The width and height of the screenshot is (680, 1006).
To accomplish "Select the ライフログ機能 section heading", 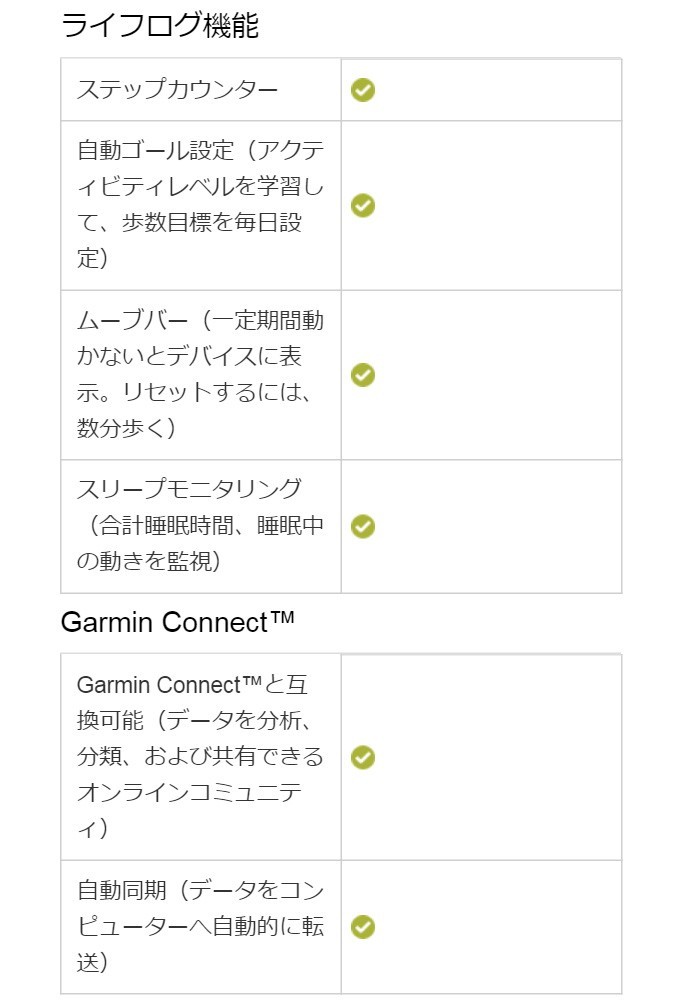I will point(160,26).
